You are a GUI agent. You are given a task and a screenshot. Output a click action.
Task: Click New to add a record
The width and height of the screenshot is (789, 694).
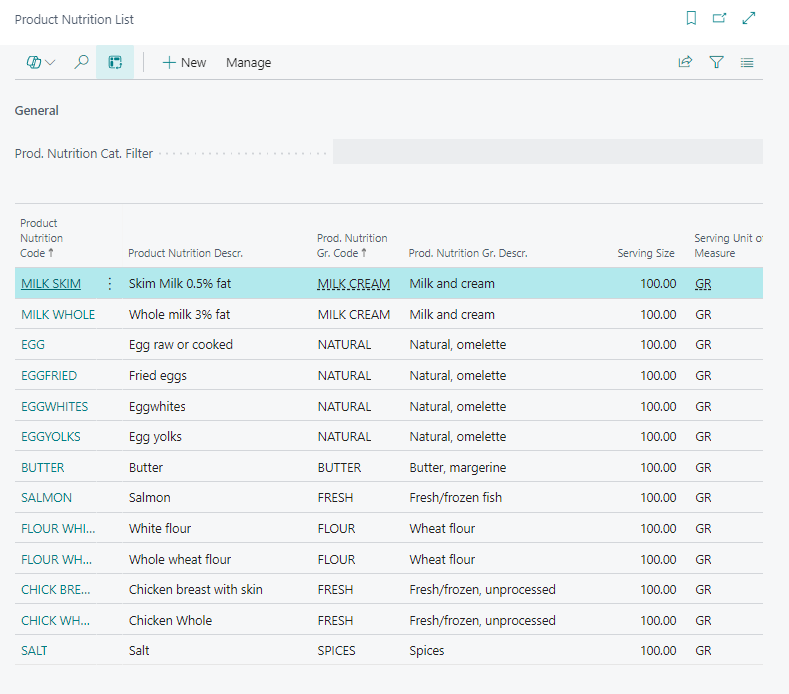[184, 62]
